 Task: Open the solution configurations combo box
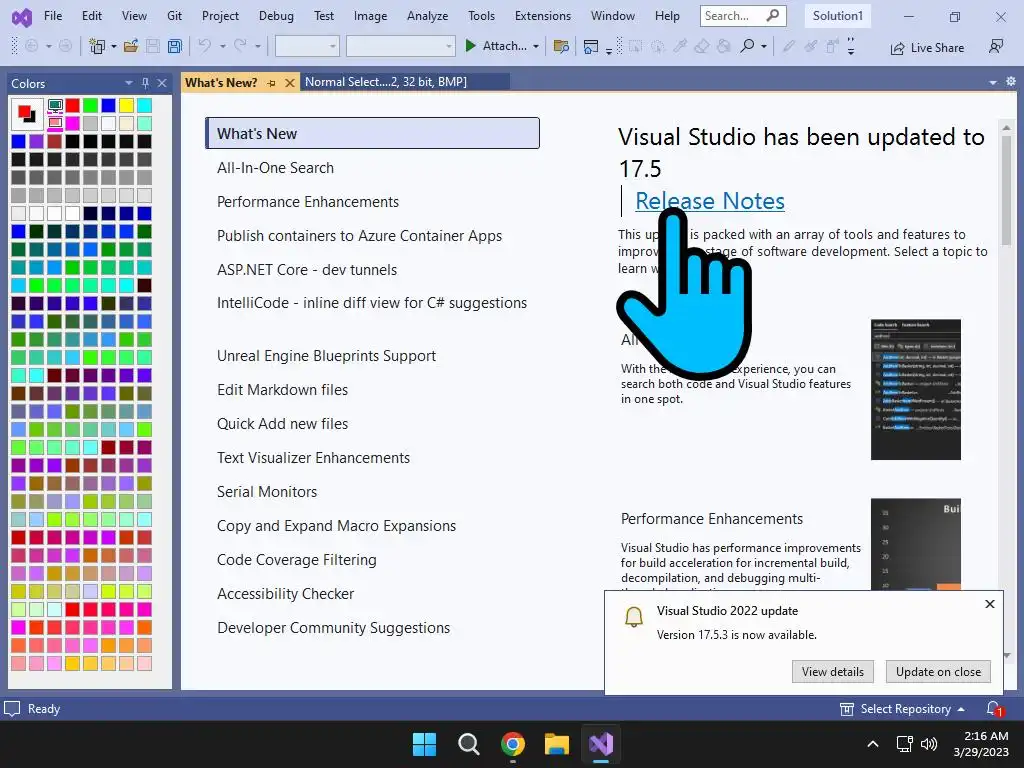click(307, 46)
